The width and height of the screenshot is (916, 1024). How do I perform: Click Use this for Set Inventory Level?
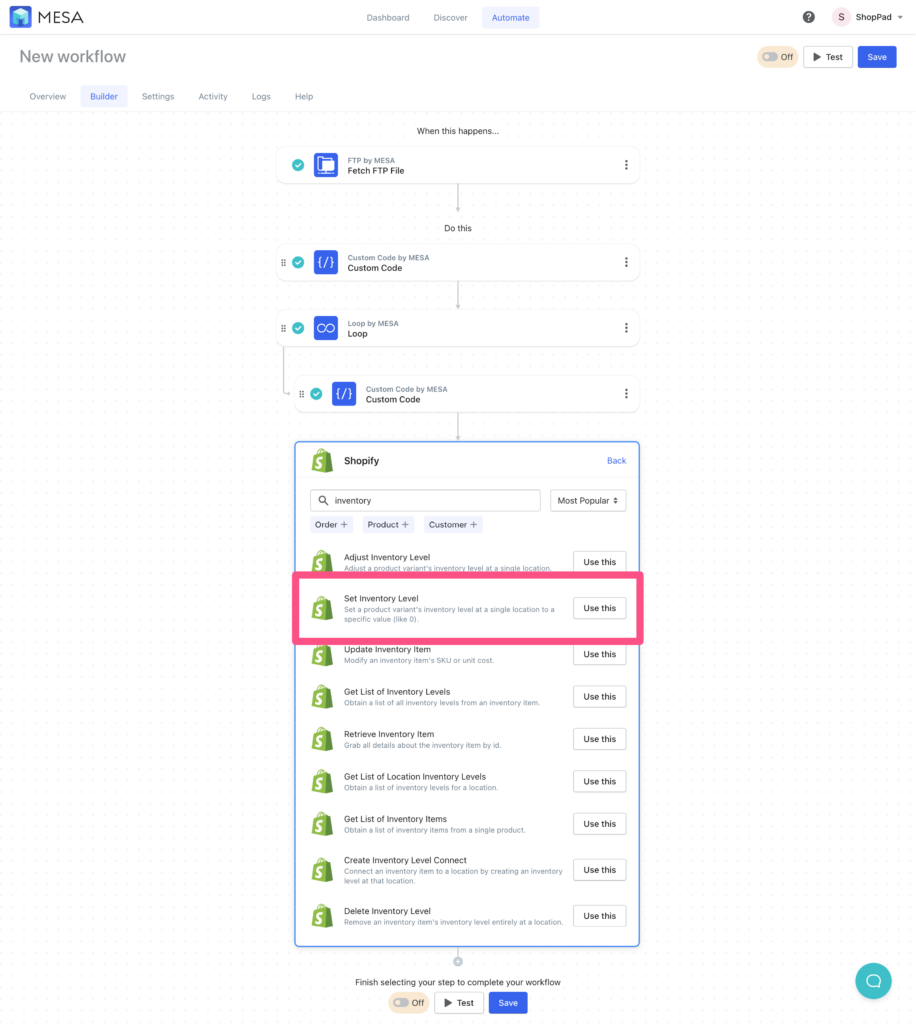(x=598, y=607)
